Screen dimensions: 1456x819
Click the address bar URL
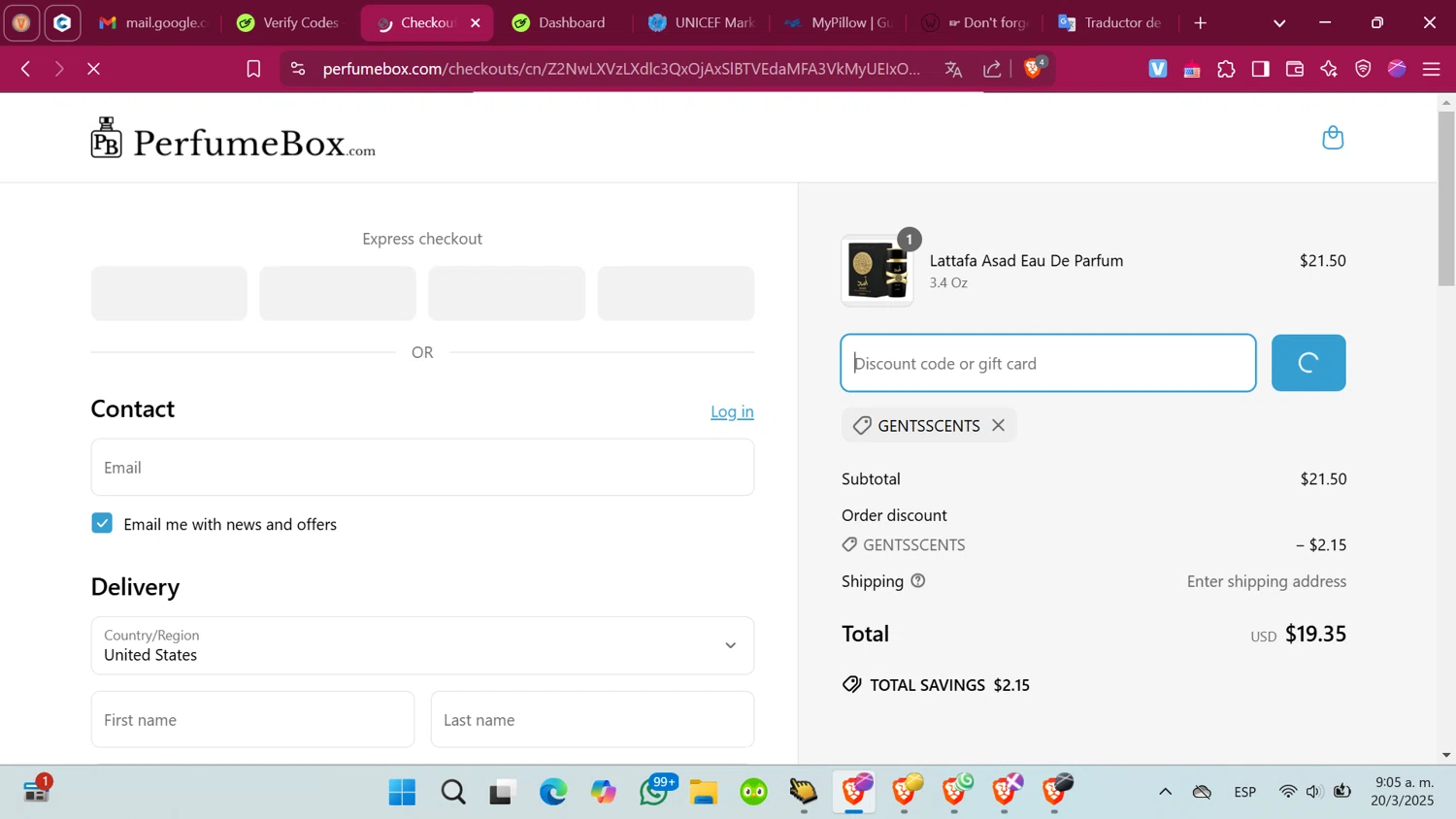(621, 69)
